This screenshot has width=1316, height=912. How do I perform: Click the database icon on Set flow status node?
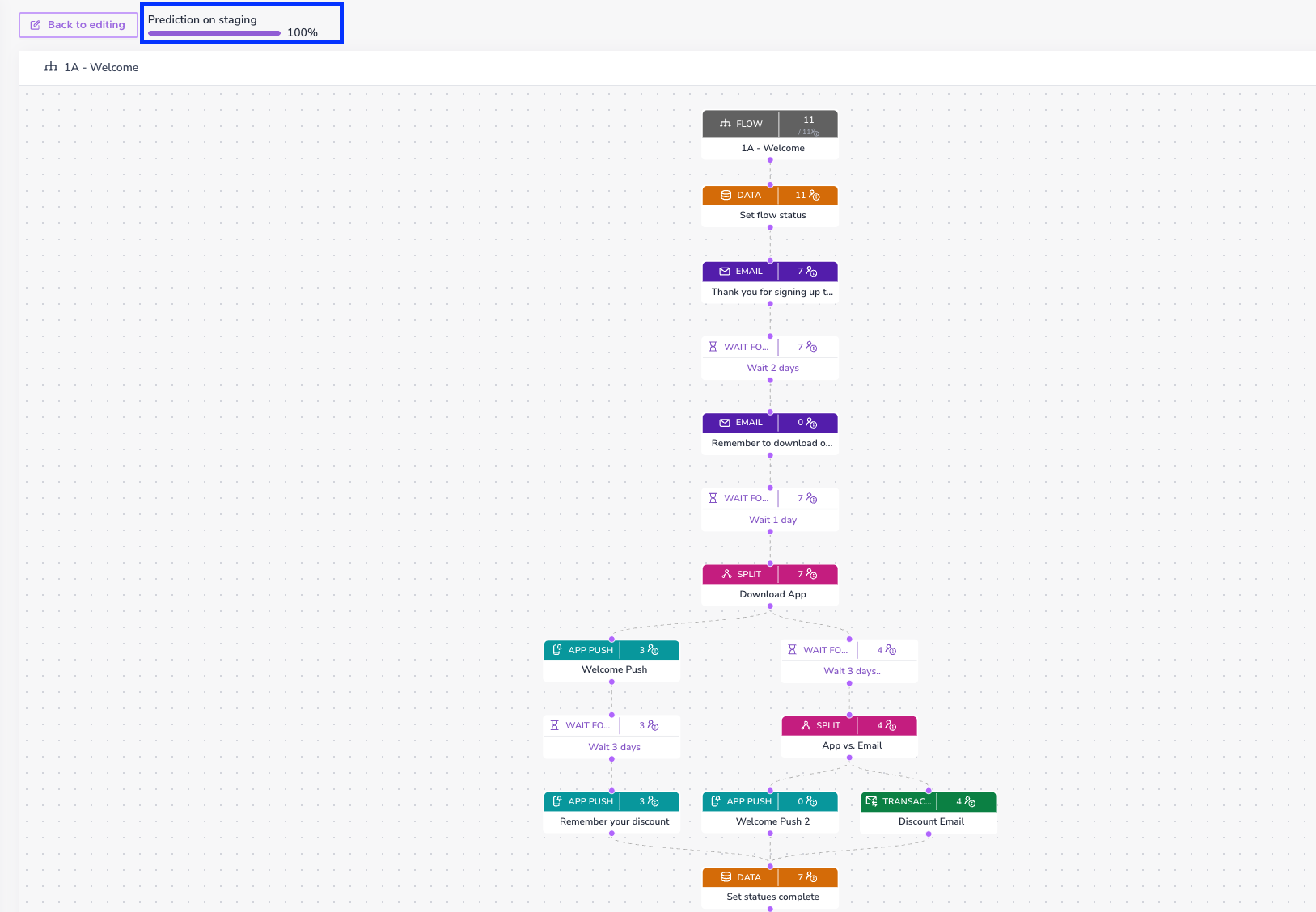coord(726,195)
